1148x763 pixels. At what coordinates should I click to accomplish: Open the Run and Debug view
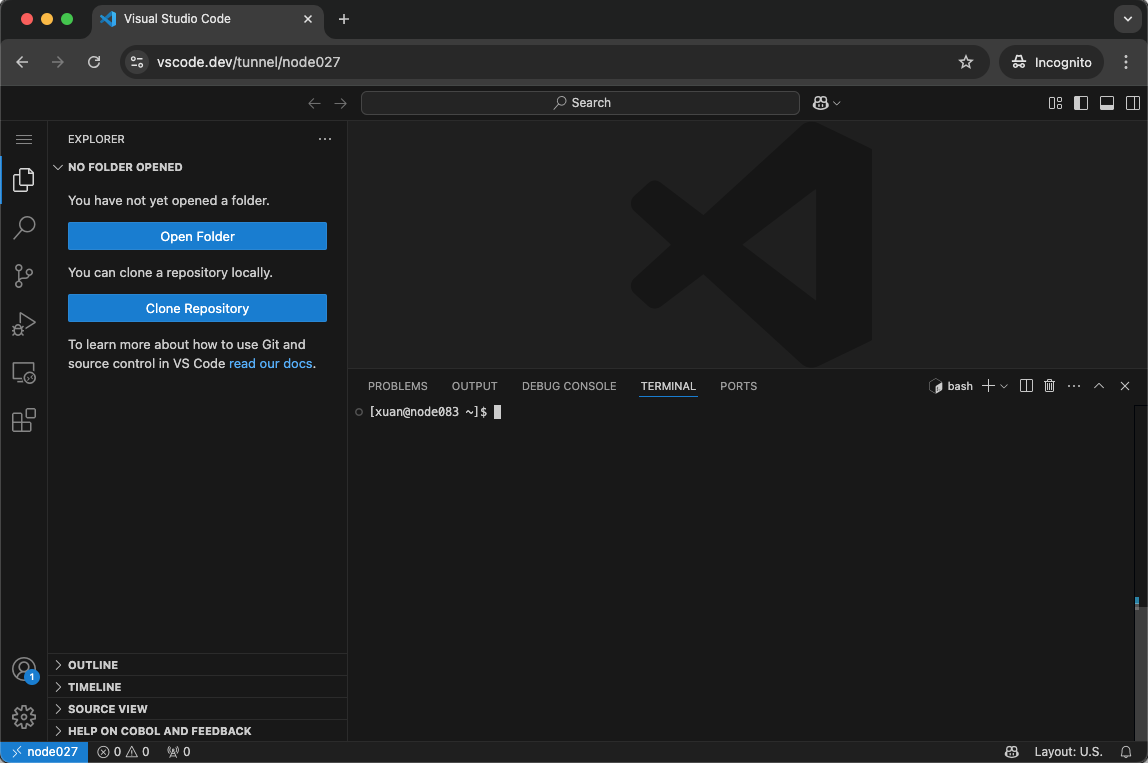tap(23, 324)
